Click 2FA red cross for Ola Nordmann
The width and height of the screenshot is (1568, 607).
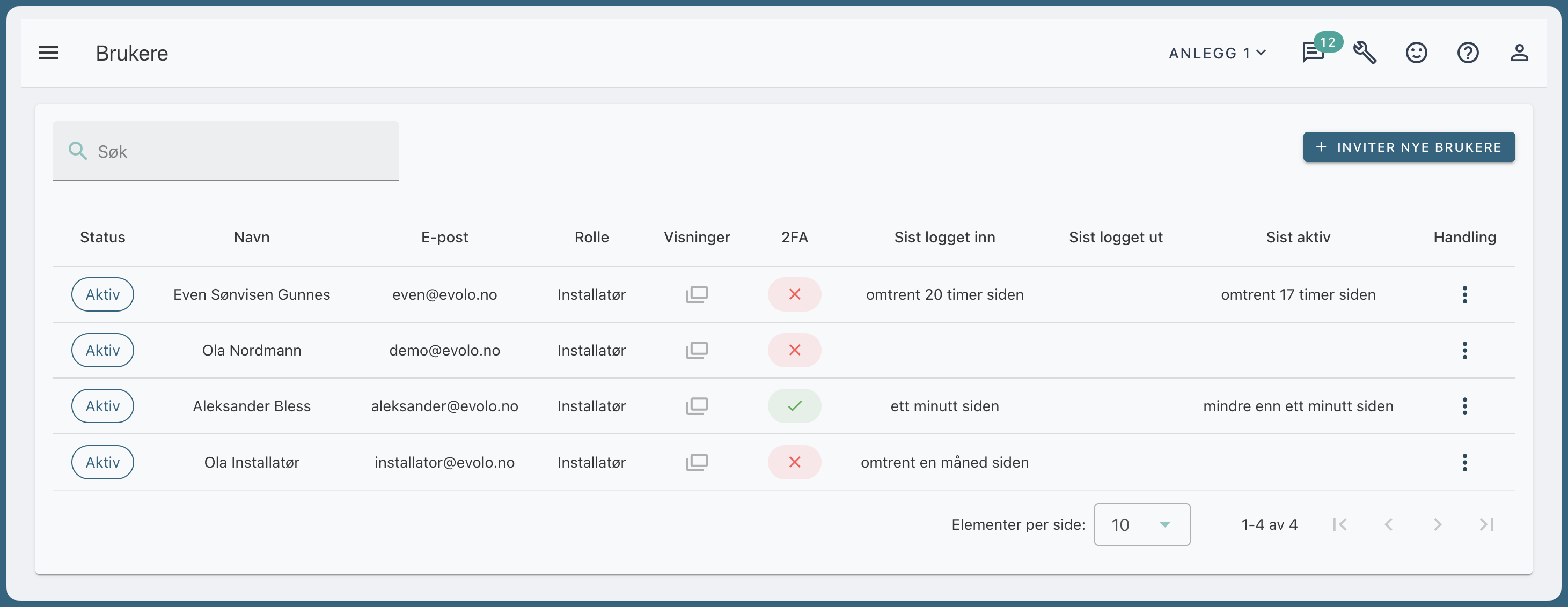tap(794, 350)
